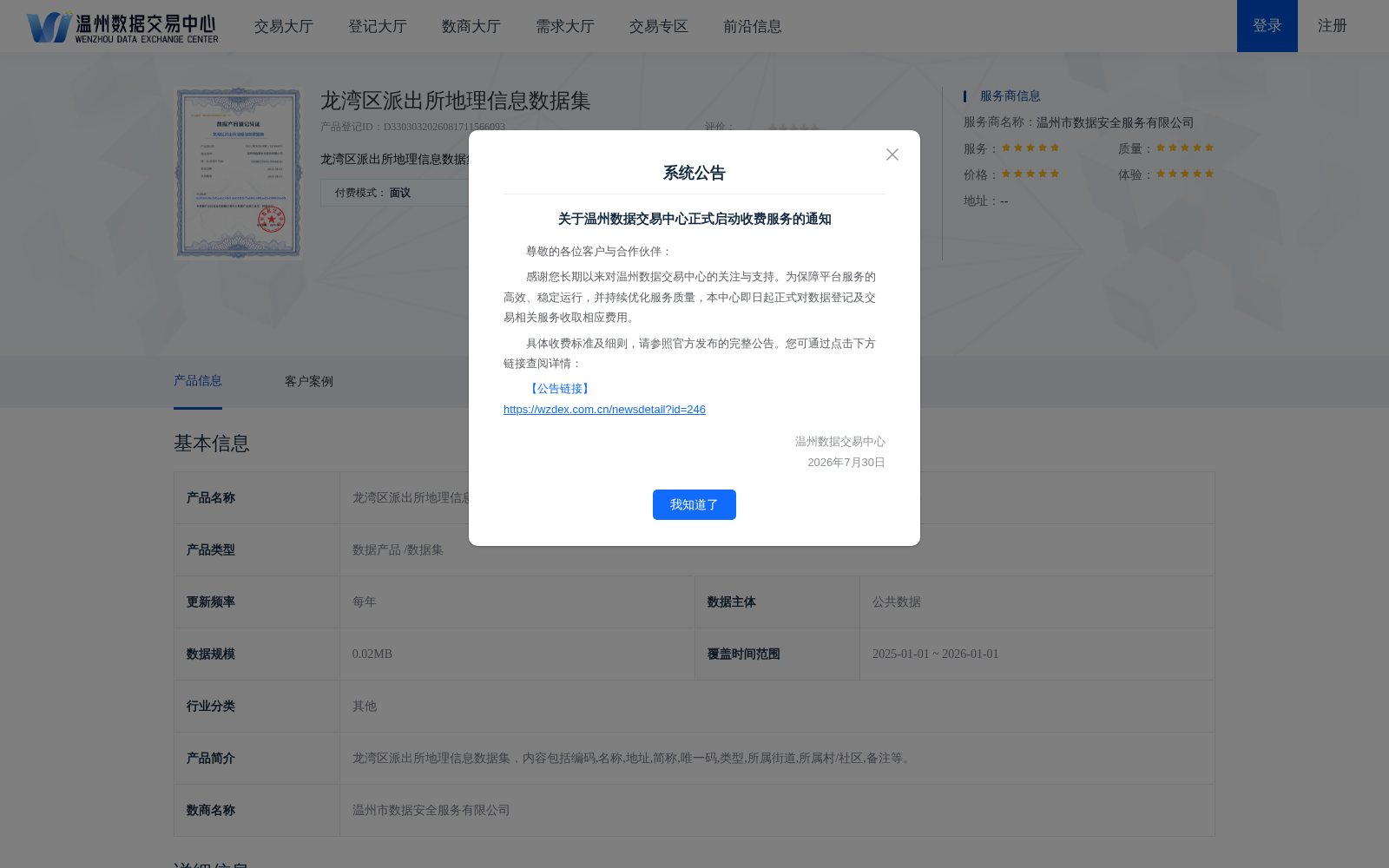This screenshot has width=1389, height=868.
Task: Click the 注册 link
Action: pos(1333,26)
